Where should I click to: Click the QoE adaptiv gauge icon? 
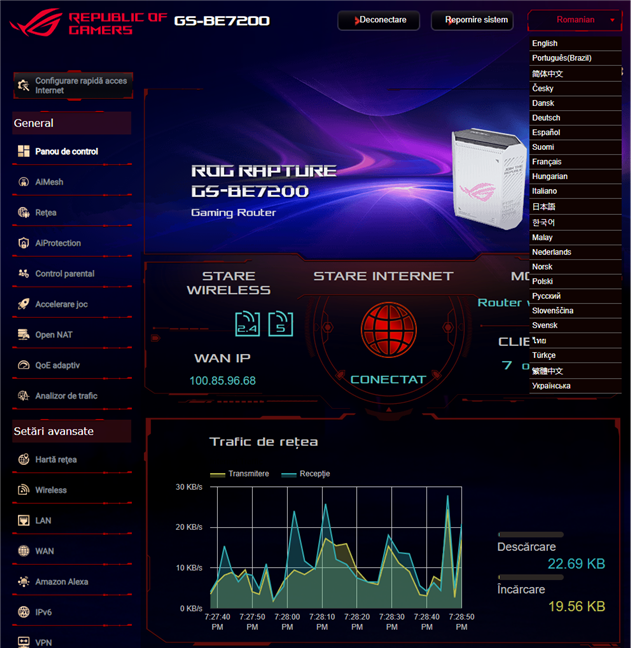tap(24, 365)
